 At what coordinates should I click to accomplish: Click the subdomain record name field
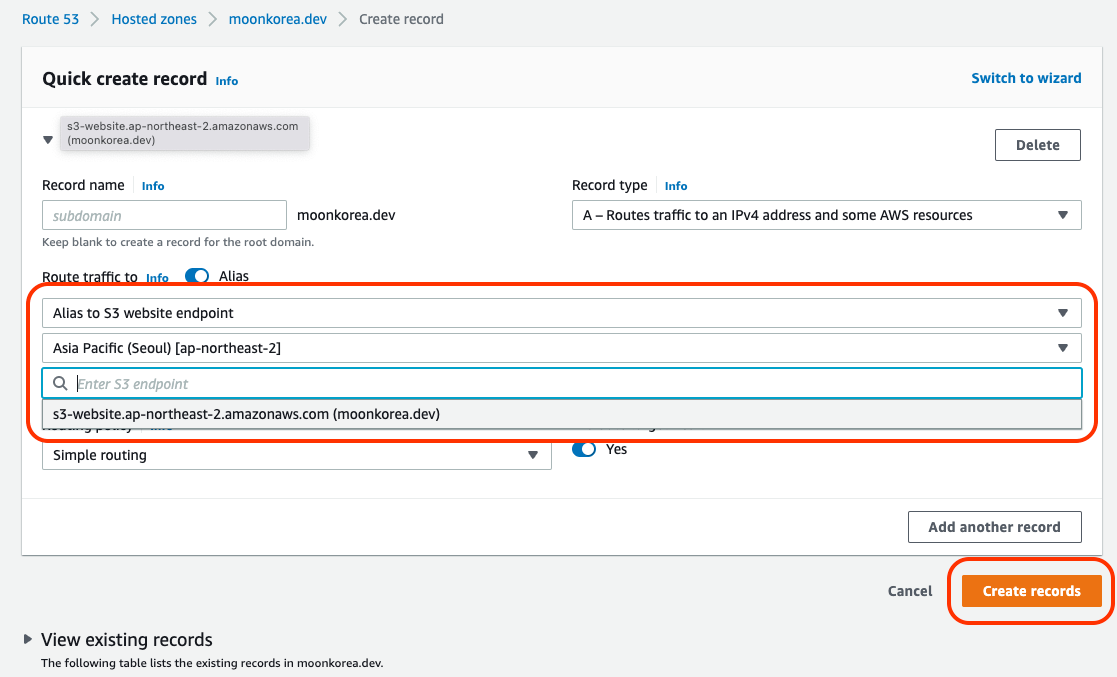[164, 215]
